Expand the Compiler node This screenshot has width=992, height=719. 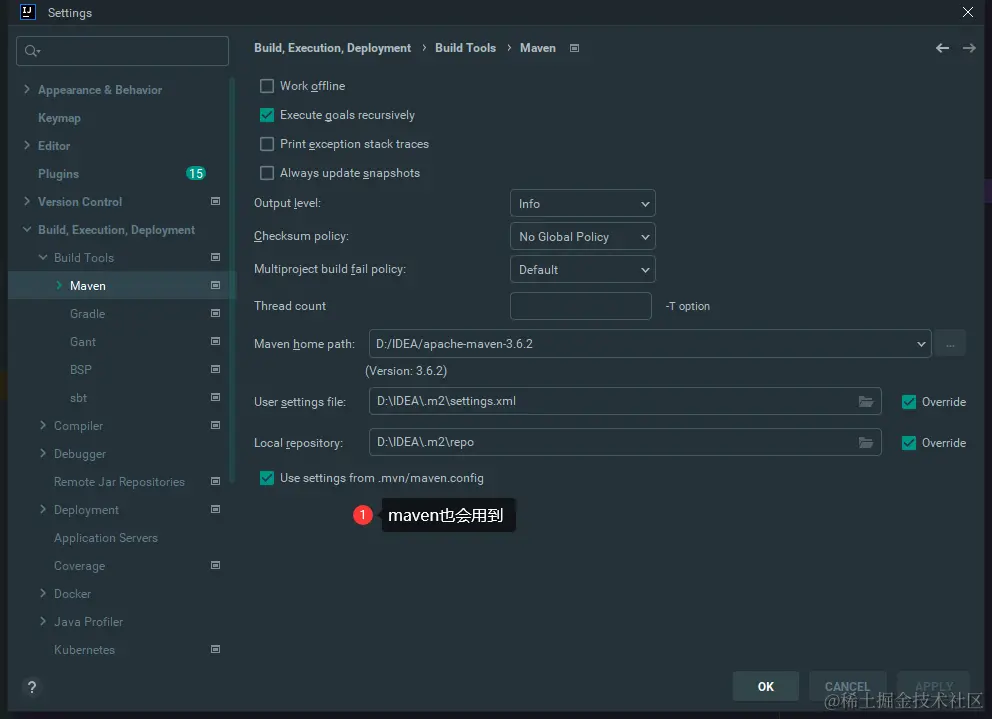pos(43,425)
